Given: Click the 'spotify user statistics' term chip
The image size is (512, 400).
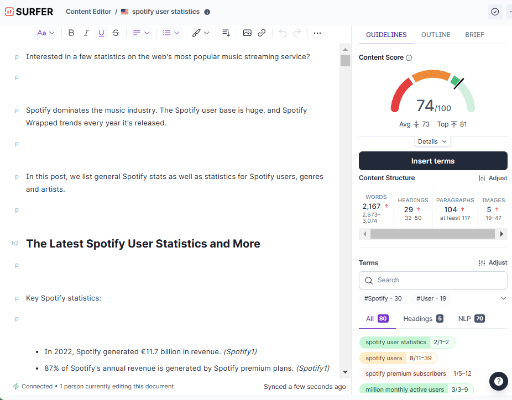Looking at the screenshot, I should pyautogui.click(x=407, y=342).
